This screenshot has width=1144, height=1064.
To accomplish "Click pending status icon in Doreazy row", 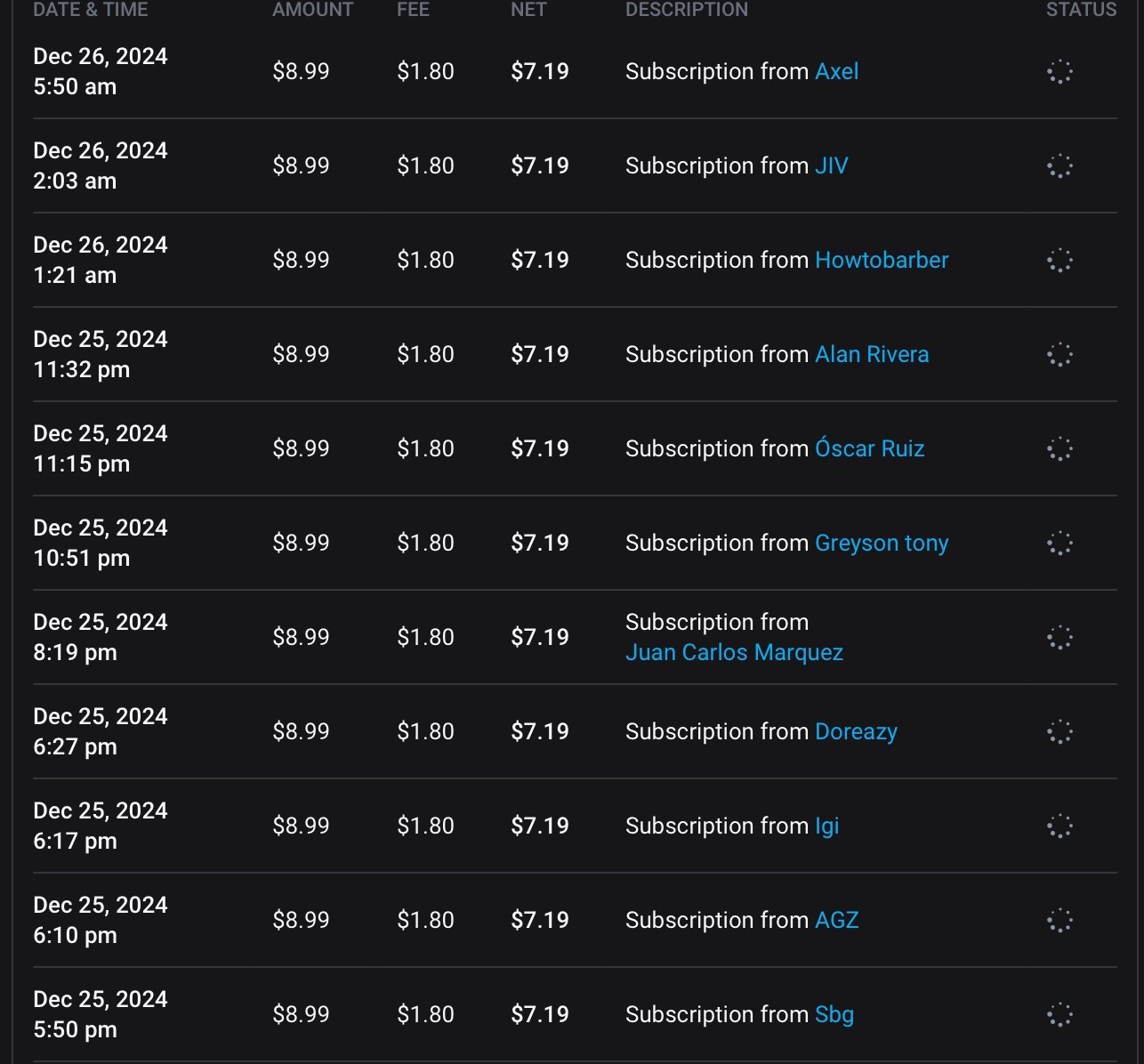I will tap(1059, 732).
